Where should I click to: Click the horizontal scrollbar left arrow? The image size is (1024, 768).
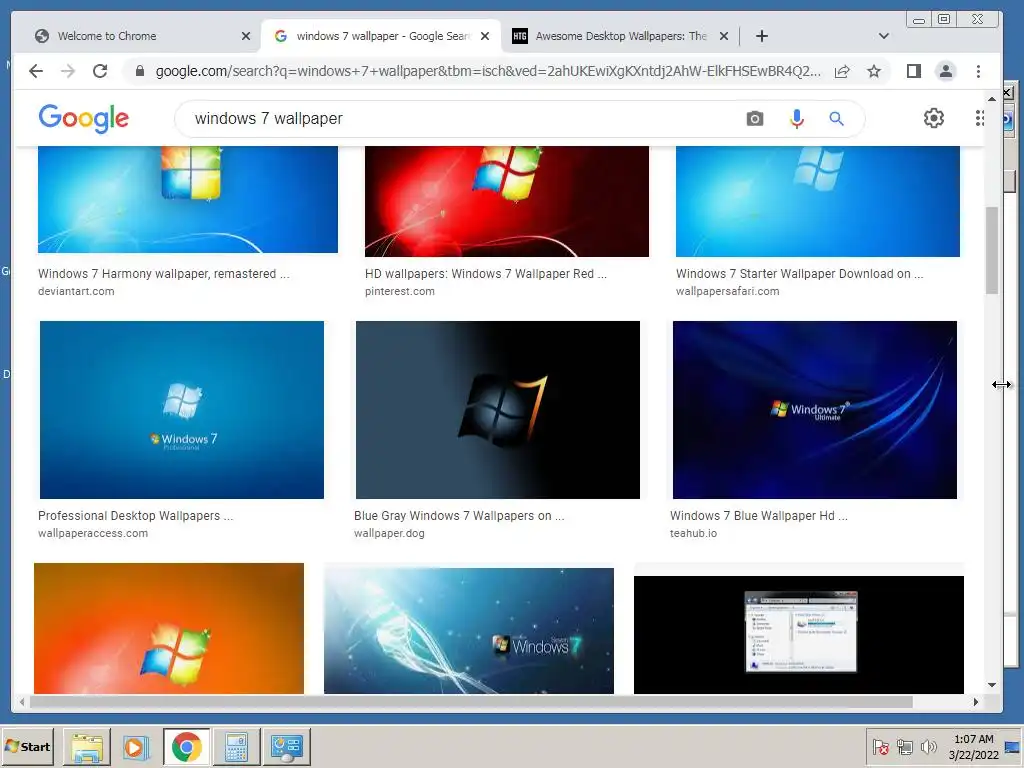pyautogui.click(x=22, y=702)
